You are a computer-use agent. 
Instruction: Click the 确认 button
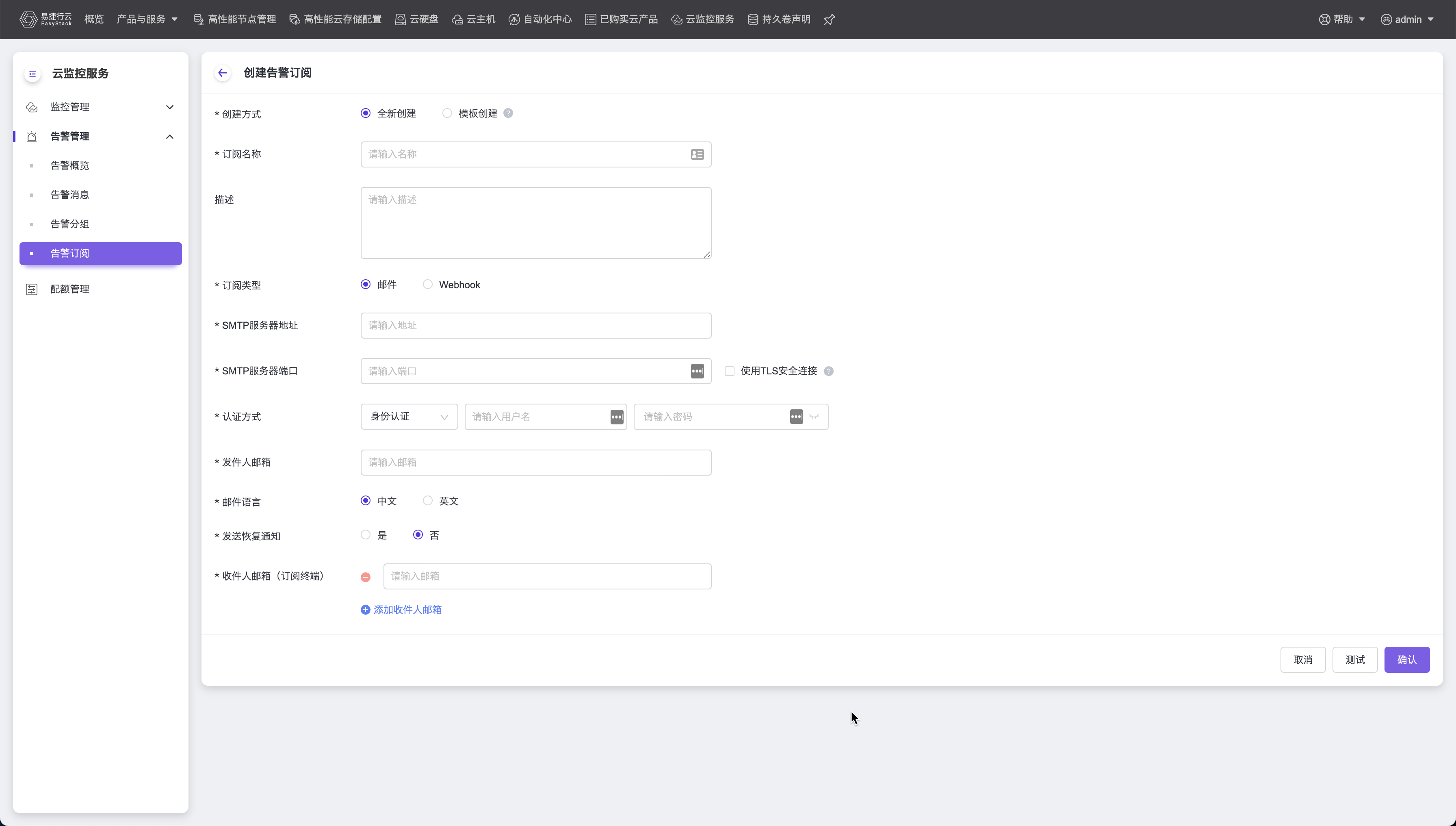point(1407,660)
